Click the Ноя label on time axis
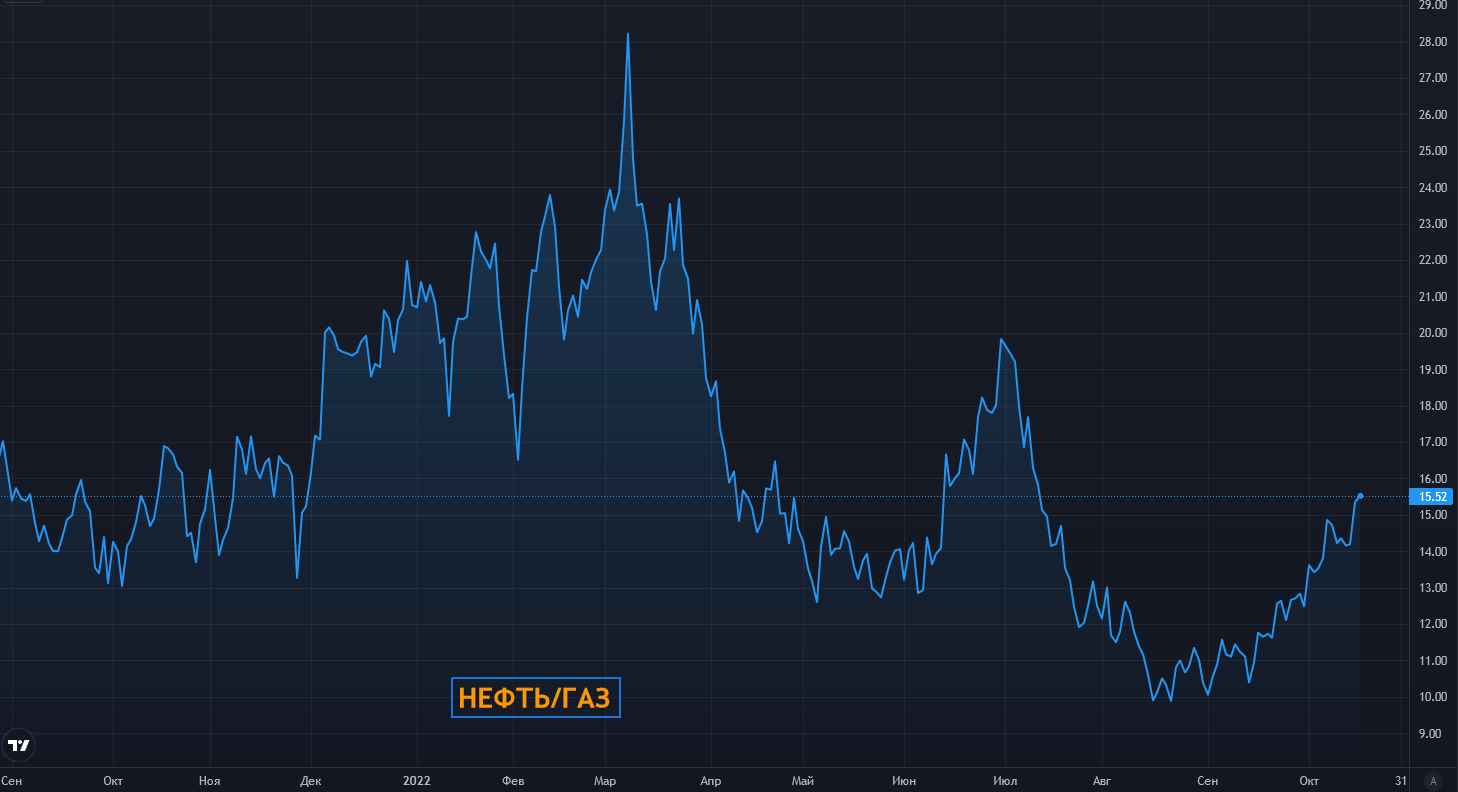The width and height of the screenshot is (1458, 792). [x=209, y=780]
